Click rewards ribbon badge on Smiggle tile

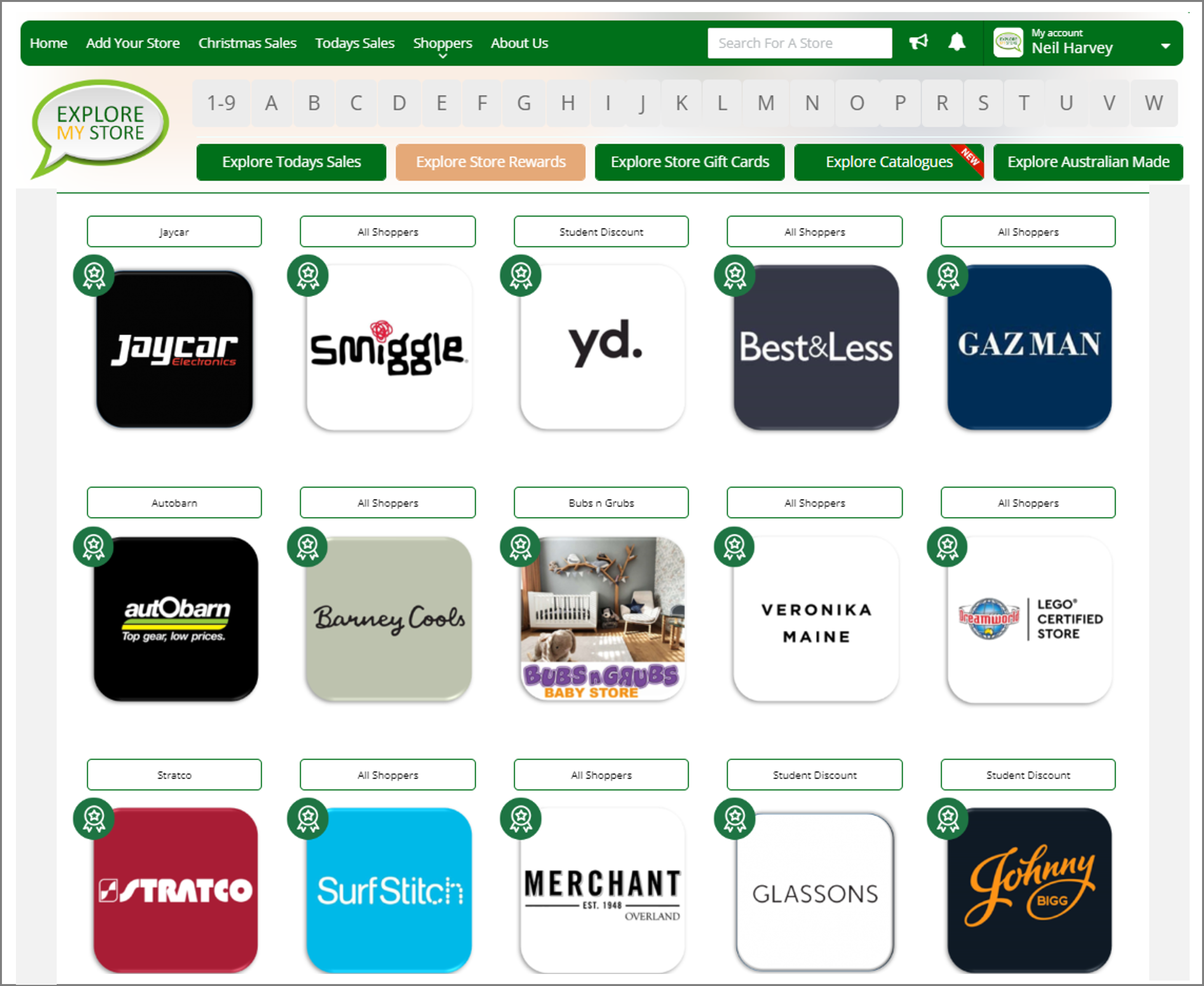pos(308,276)
